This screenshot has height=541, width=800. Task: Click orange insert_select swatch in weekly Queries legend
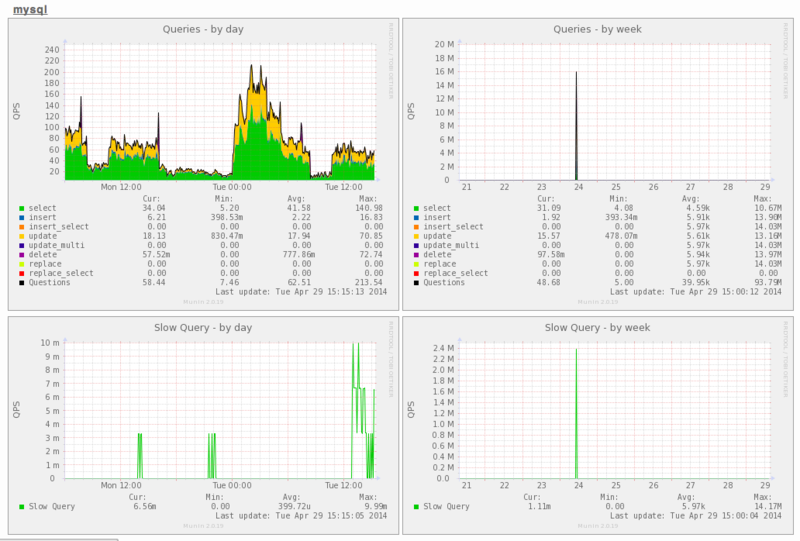[416, 227]
